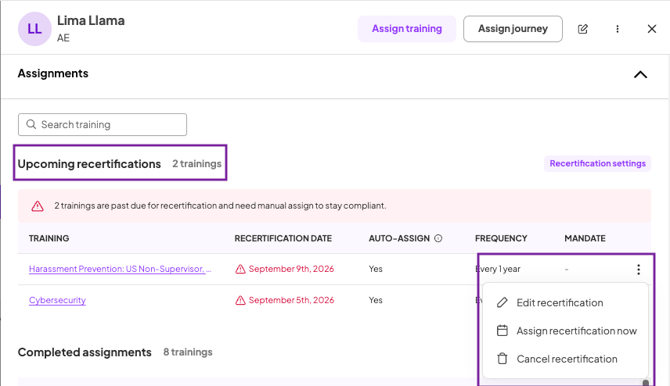Click the LL avatar circle
The width and height of the screenshot is (670, 386).
coord(35,29)
